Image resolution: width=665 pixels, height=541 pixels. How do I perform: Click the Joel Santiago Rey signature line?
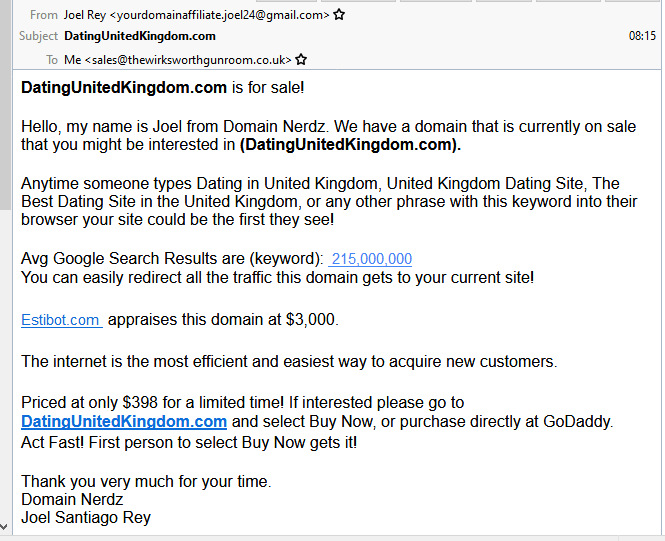pos(86,518)
